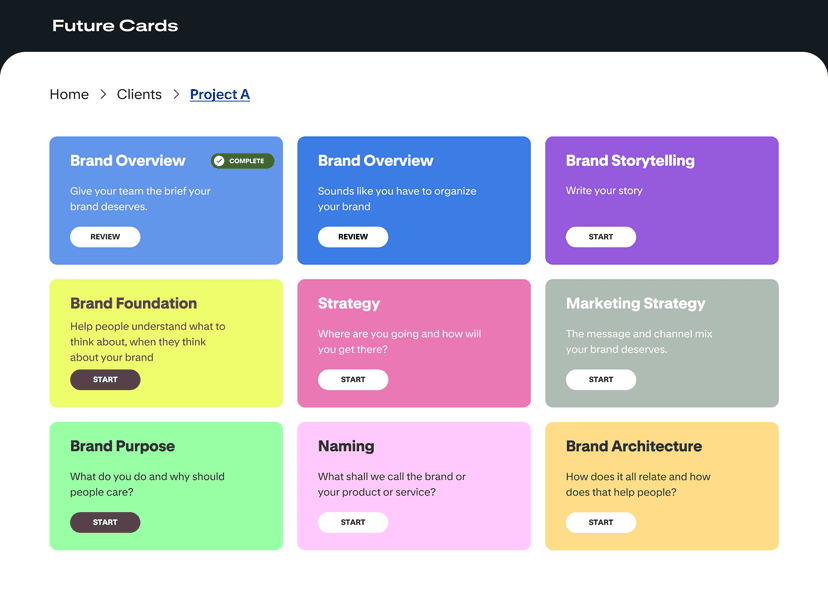Click the Complete status badge
Image resolution: width=828 pixels, height=589 pixels.
coord(243,161)
